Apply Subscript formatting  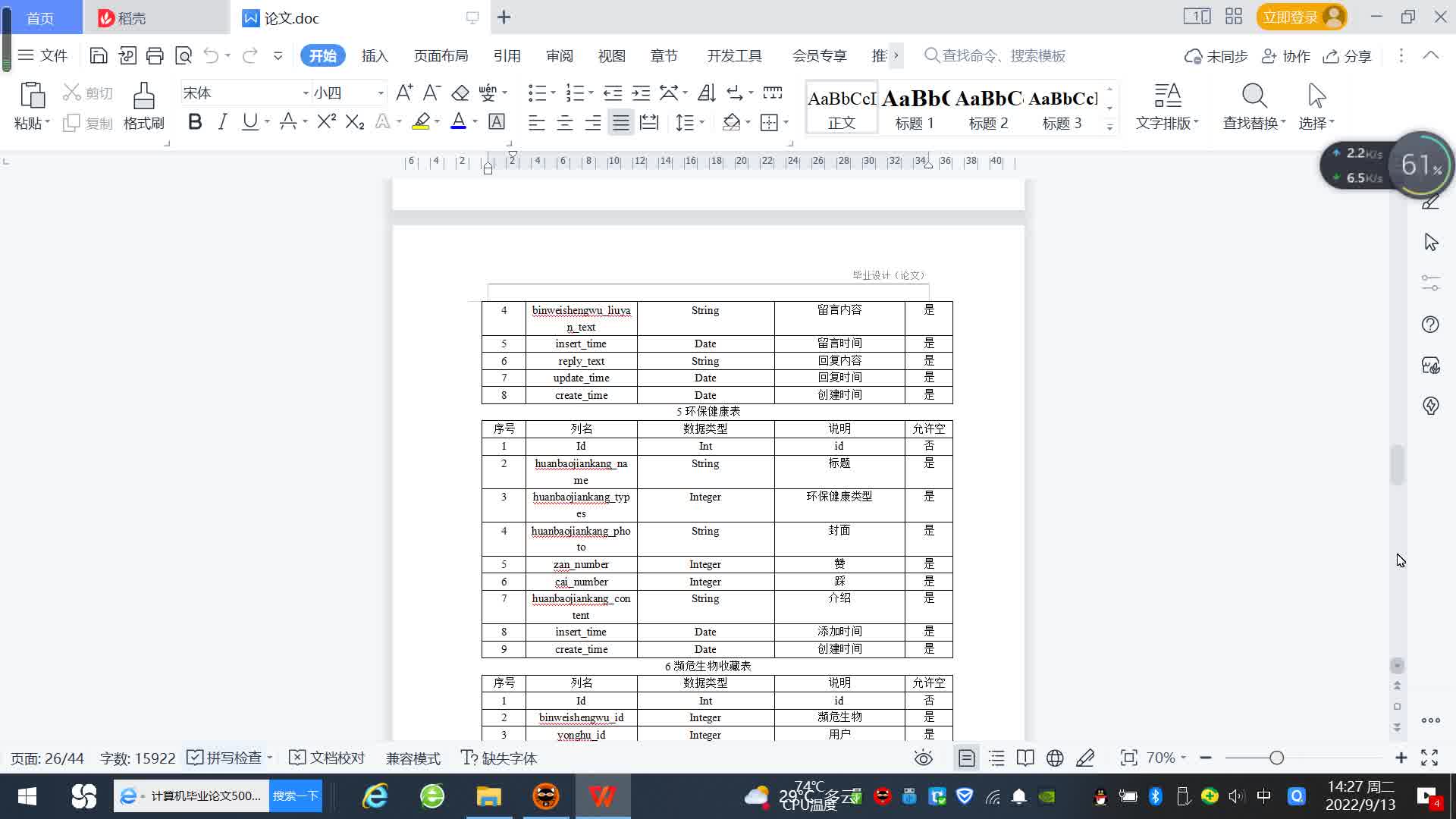click(x=355, y=121)
